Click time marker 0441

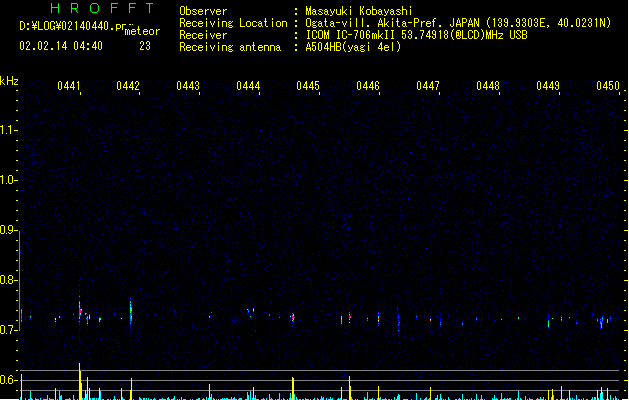click(69, 86)
